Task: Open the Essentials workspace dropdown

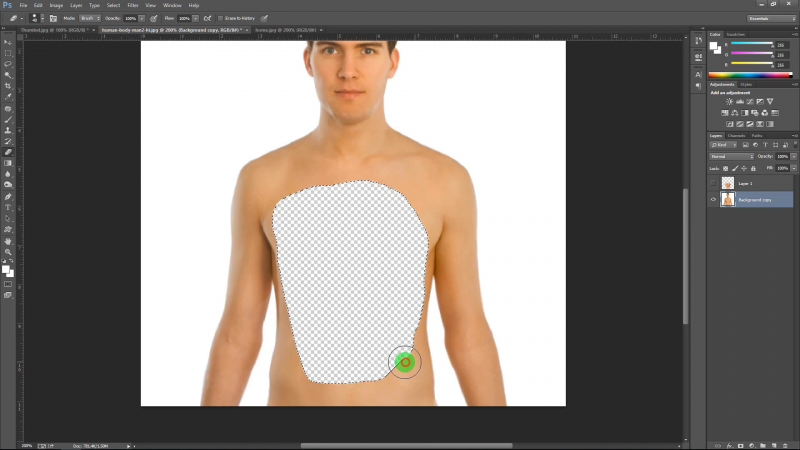Action: point(771,18)
